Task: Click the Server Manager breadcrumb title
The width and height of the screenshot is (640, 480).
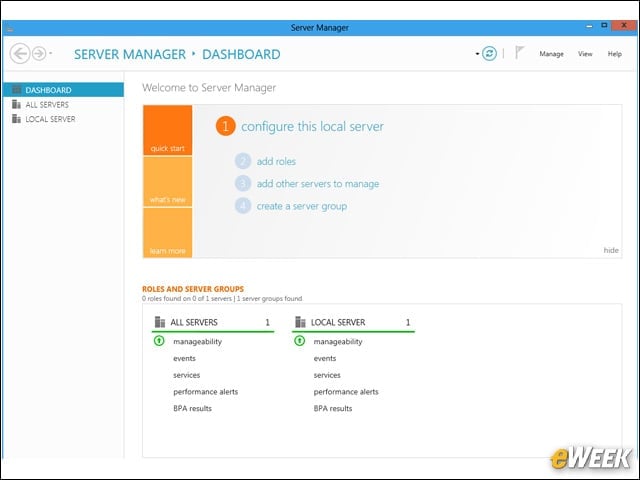Action: (130, 54)
